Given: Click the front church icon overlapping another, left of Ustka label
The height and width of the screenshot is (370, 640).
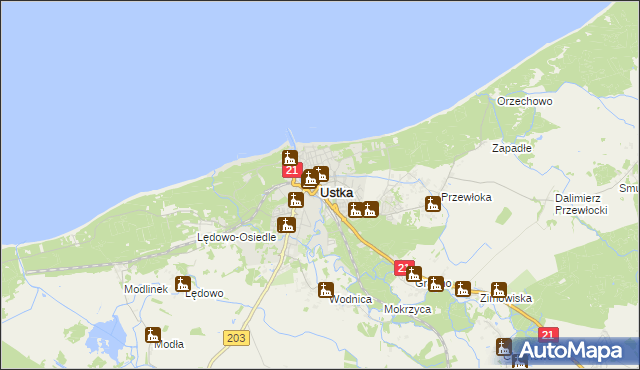Looking at the screenshot, I should coord(310,179).
